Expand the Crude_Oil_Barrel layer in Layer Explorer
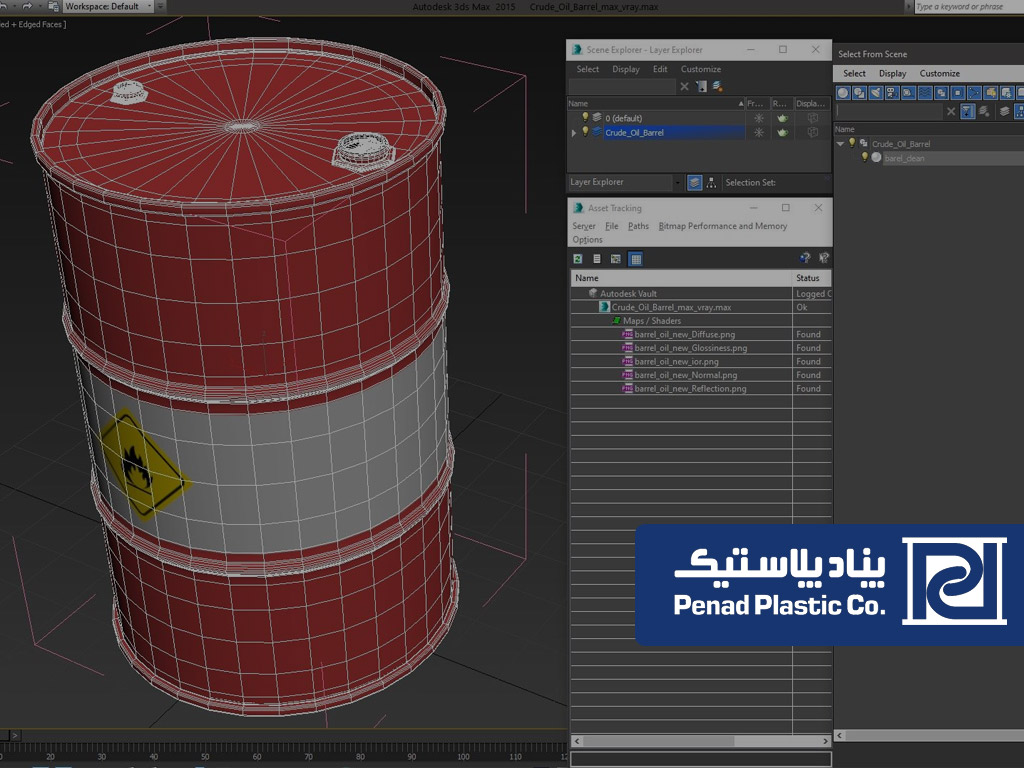Image resolution: width=1024 pixels, height=768 pixels. pos(574,132)
